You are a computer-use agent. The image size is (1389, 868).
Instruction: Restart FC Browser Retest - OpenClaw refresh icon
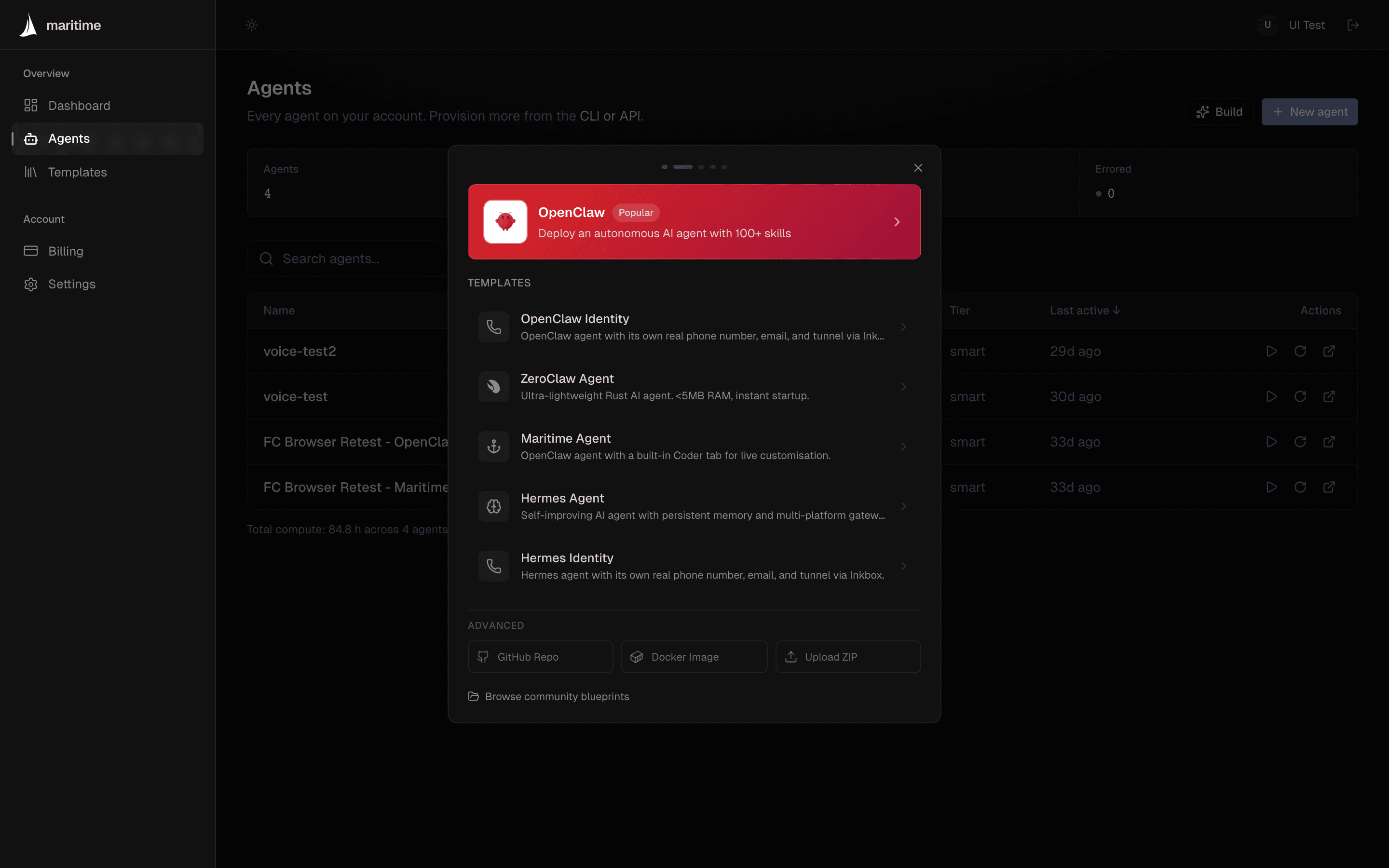(x=1300, y=441)
